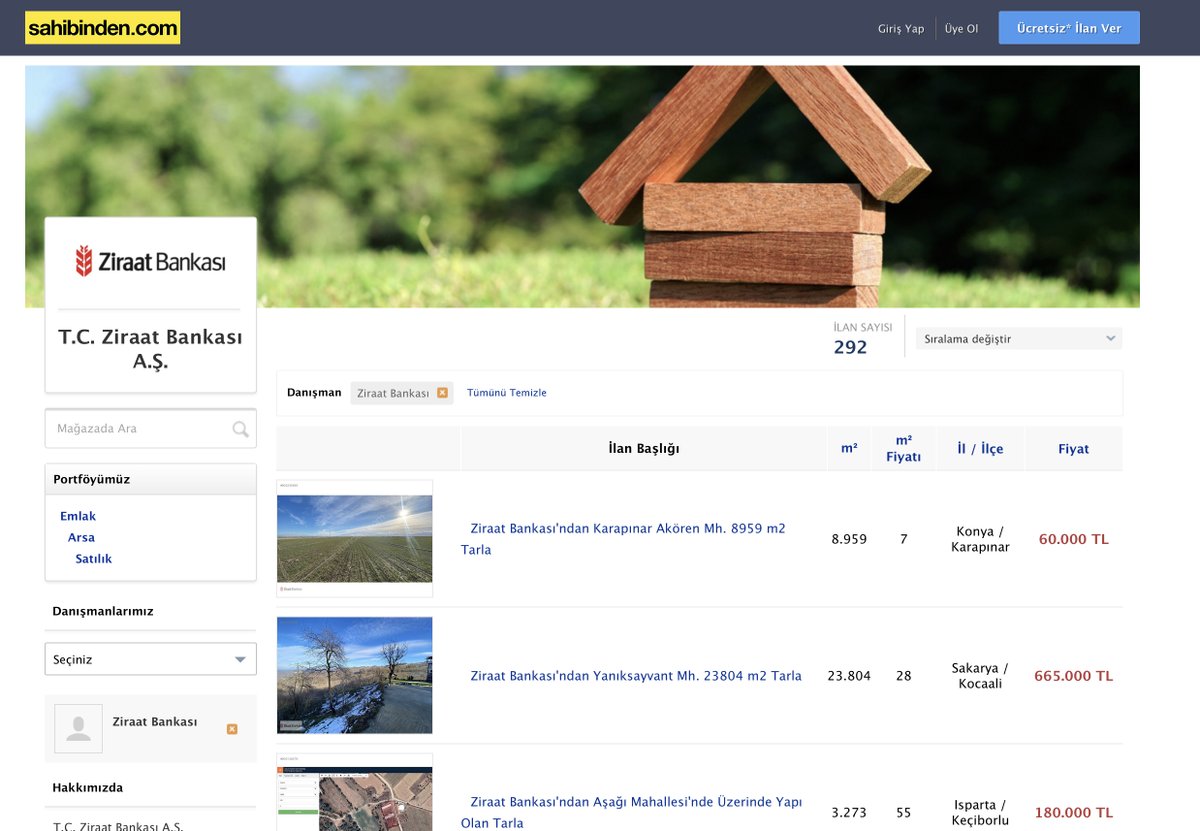Sort by the Fiyat column header

point(1073,448)
